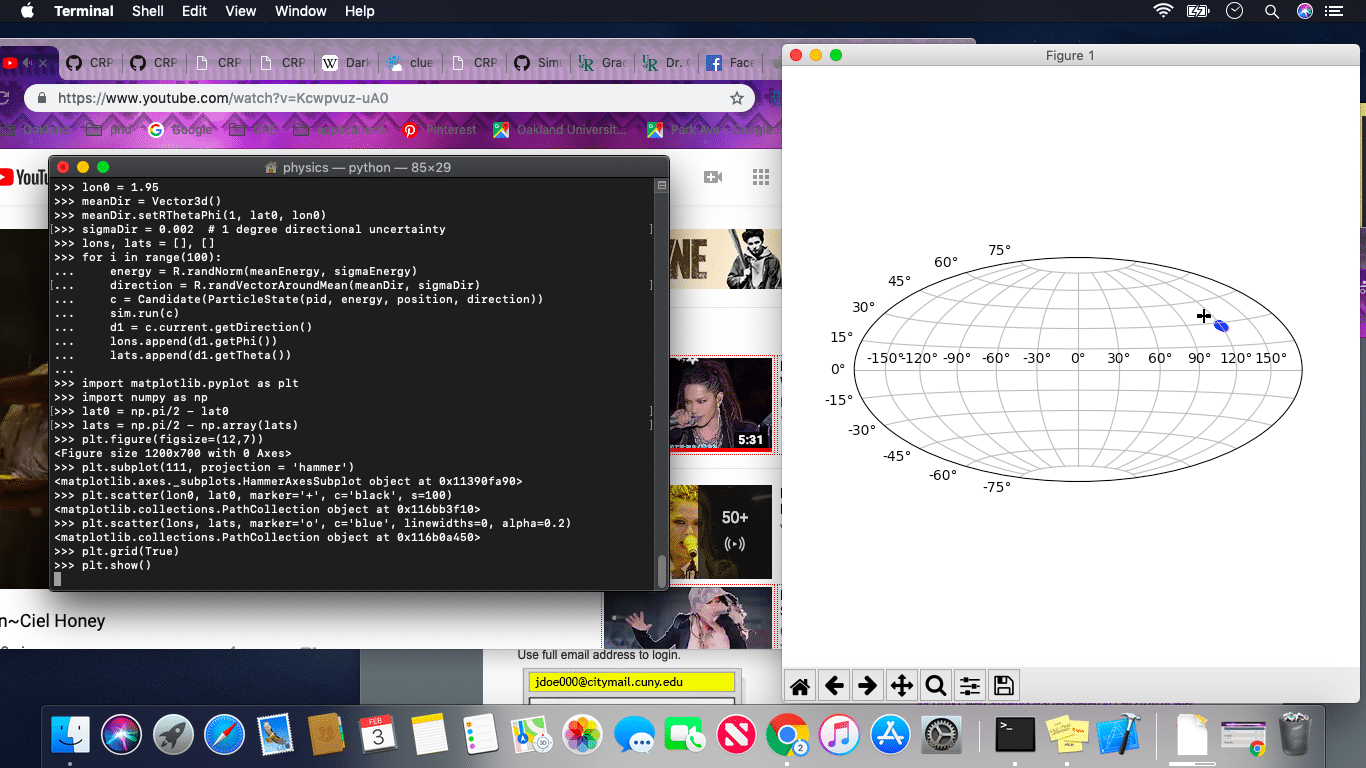Viewport: 1366px width, 768px height.
Task: Switch to Chrome via Dock icon
Action: (787, 736)
